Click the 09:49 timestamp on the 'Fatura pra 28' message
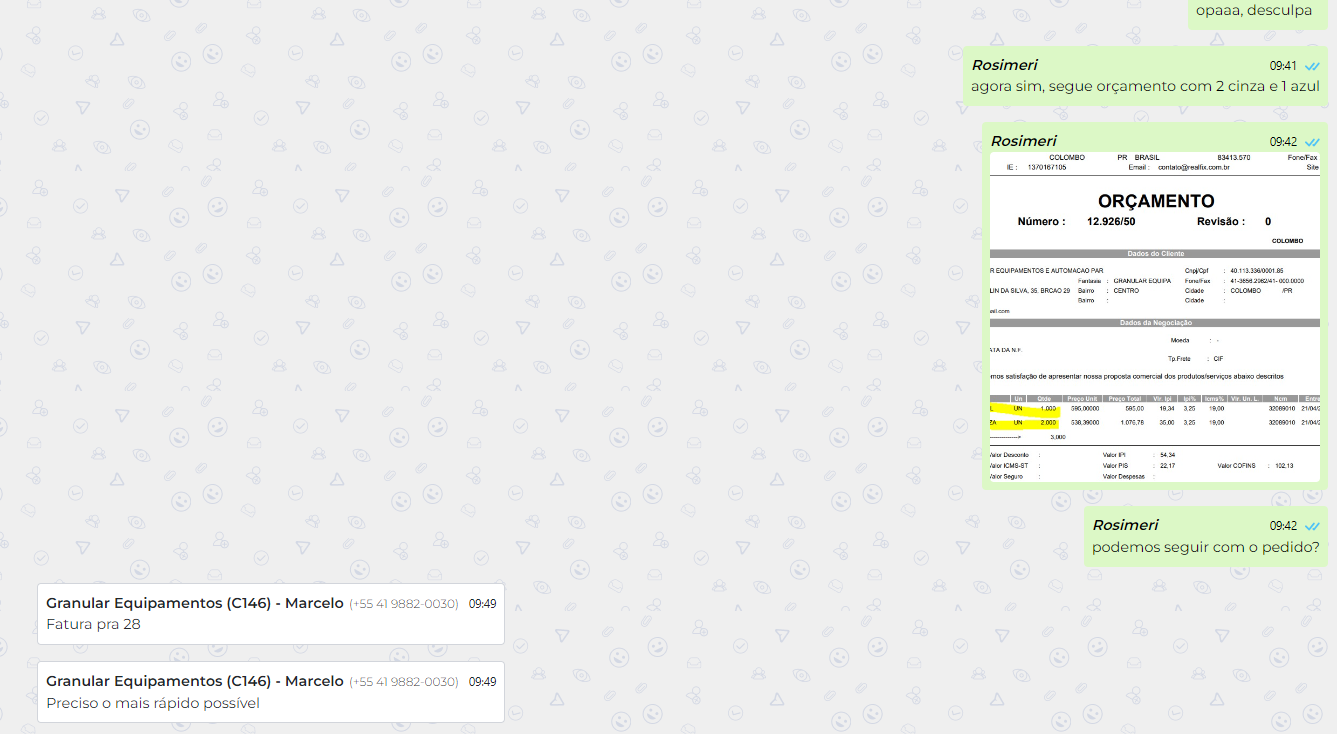 click(x=482, y=604)
